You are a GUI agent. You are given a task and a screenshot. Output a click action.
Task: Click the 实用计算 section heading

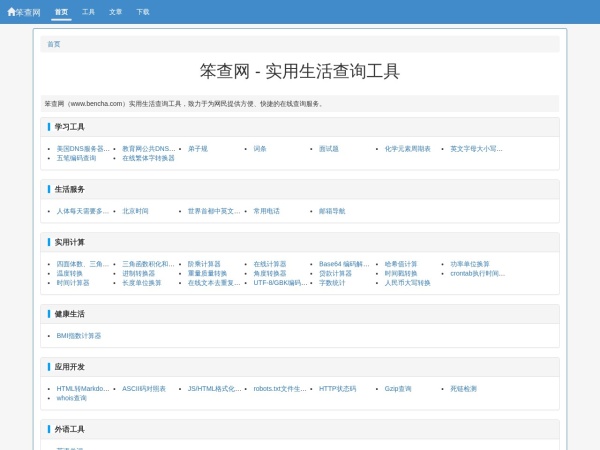point(69,242)
